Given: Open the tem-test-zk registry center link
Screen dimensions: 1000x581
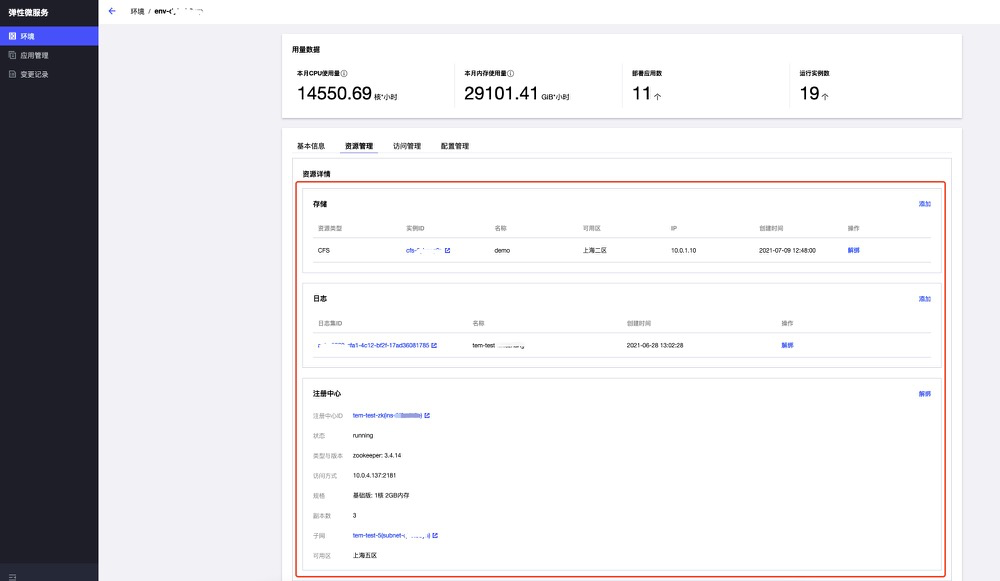Looking at the screenshot, I should (387, 414).
